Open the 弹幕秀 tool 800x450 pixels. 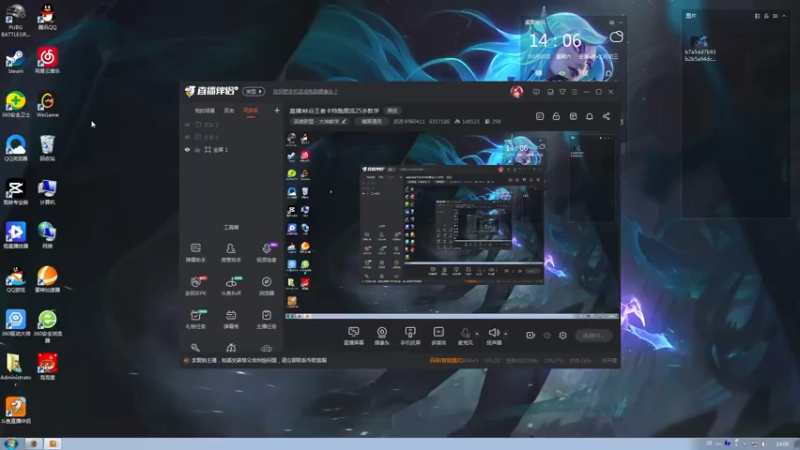(231, 319)
